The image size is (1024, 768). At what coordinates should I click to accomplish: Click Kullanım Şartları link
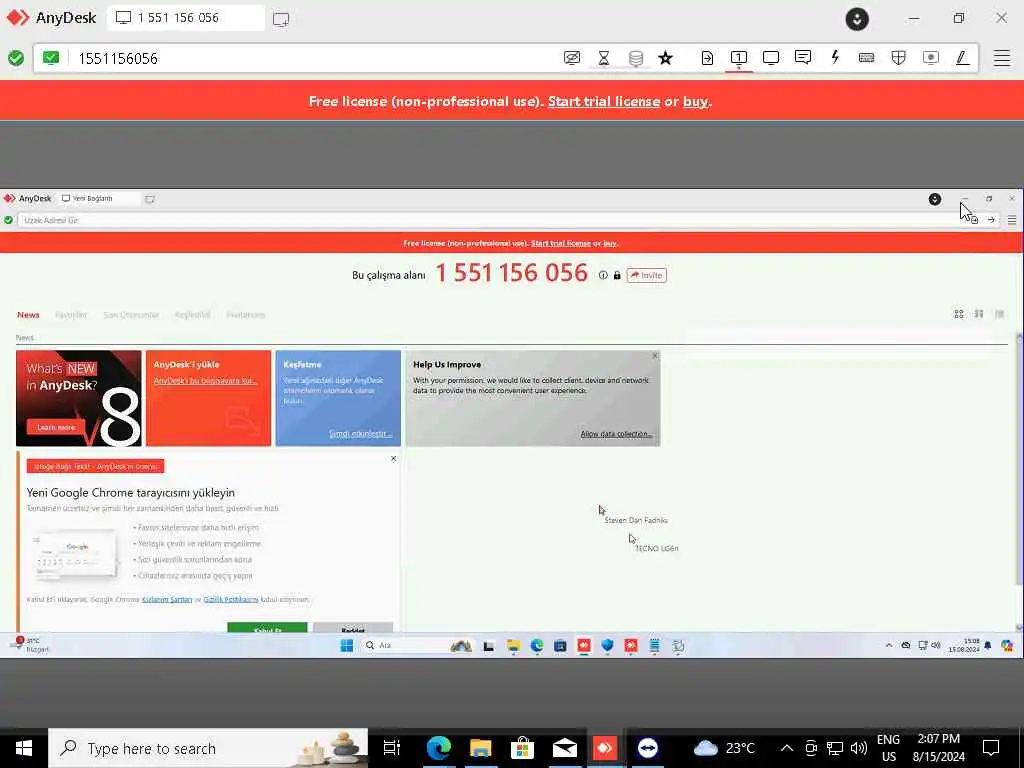point(167,600)
